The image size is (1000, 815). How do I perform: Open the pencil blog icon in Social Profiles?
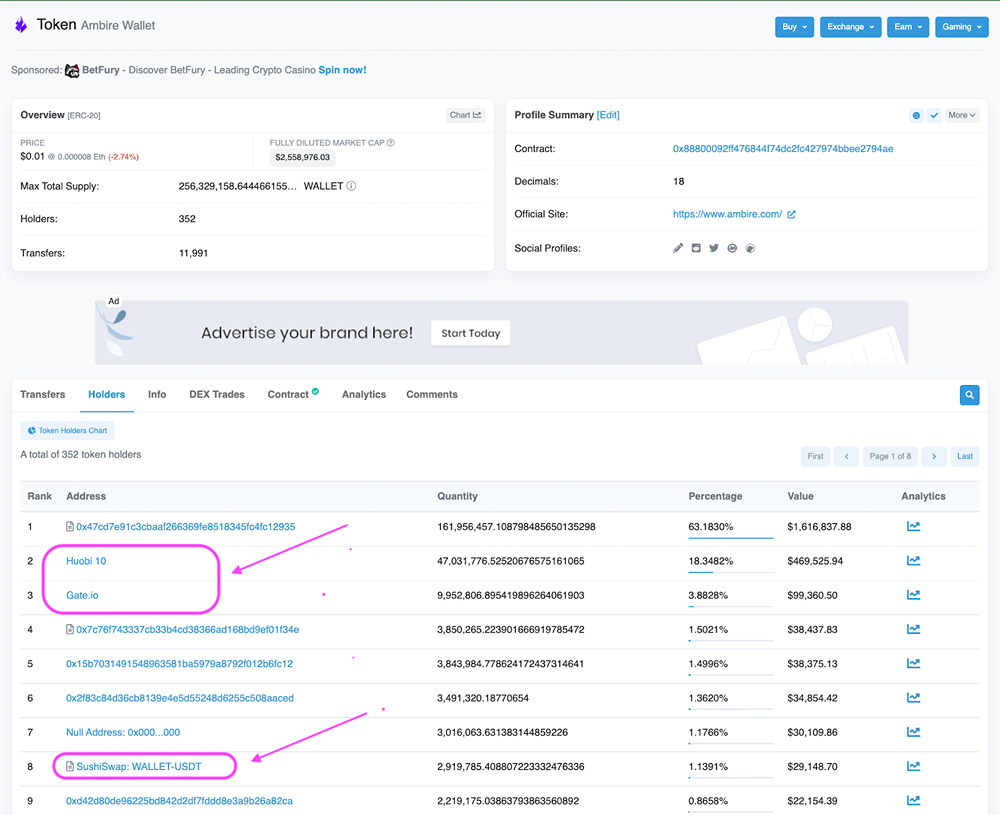(678, 248)
